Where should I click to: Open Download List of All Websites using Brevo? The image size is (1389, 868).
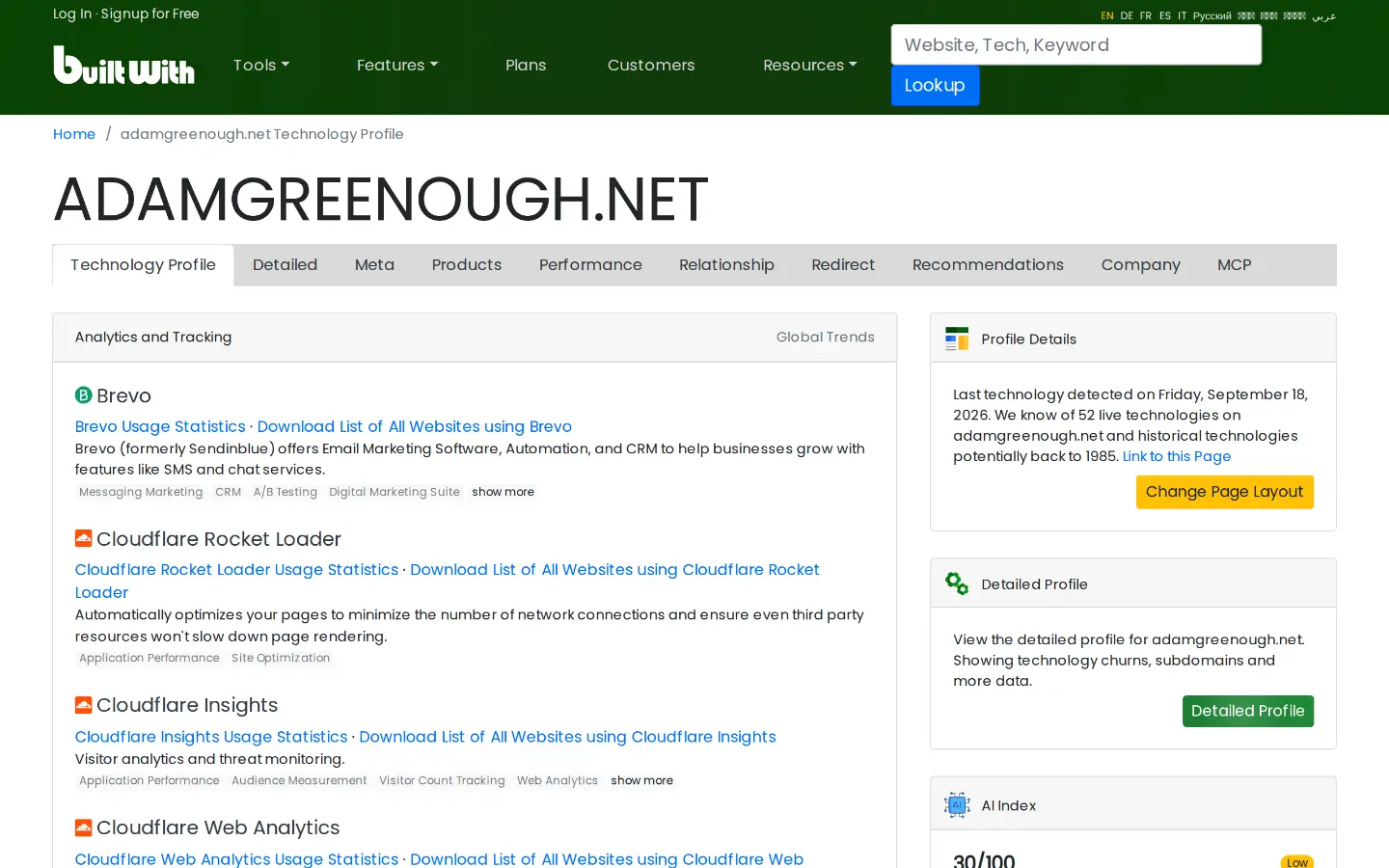(414, 426)
